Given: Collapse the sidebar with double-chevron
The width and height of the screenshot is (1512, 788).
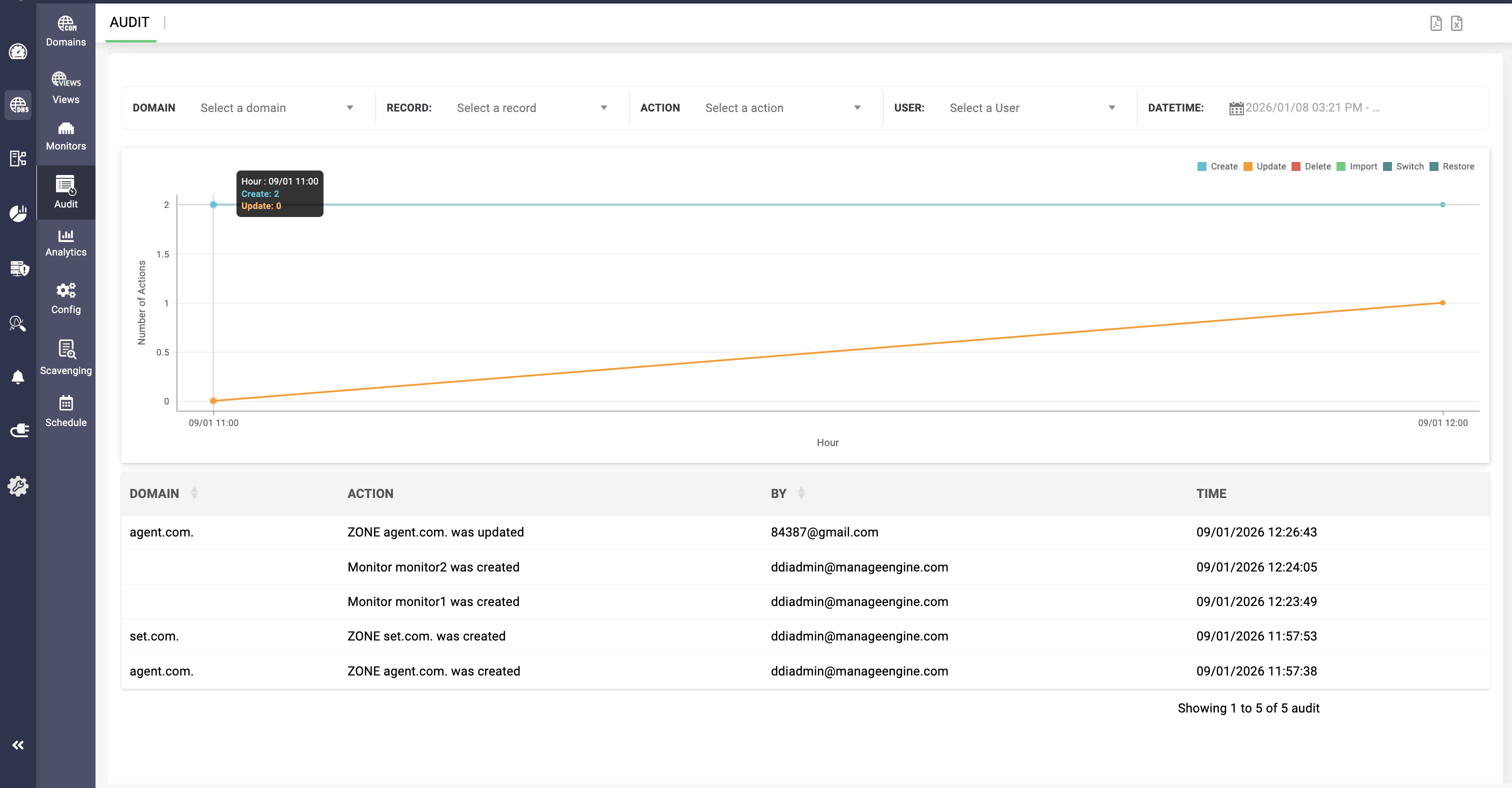Looking at the screenshot, I should pyautogui.click(x=18, y=744).
